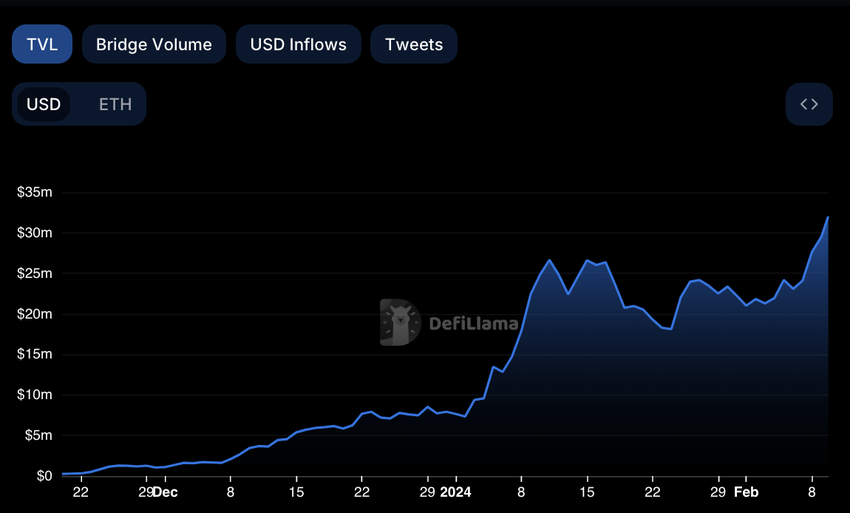
Task: Switch to the Bridge Volume tab
Action: coord(154,44)
